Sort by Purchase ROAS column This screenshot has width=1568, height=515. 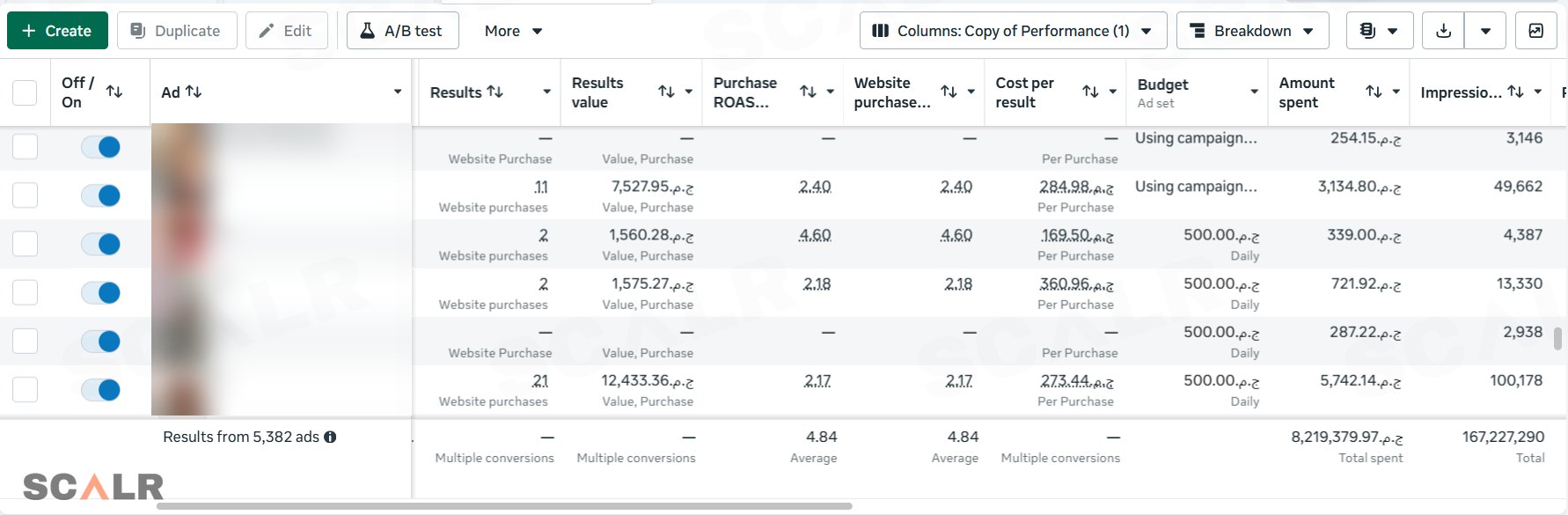808,92
